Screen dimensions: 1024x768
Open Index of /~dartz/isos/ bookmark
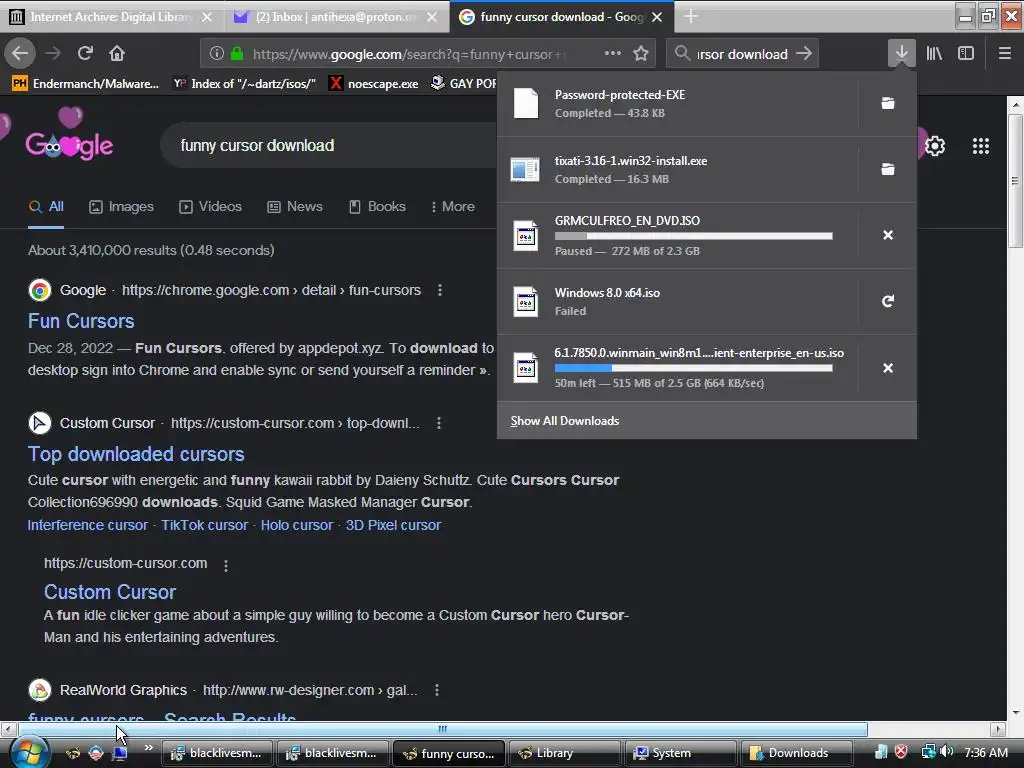tap(244, 84)
